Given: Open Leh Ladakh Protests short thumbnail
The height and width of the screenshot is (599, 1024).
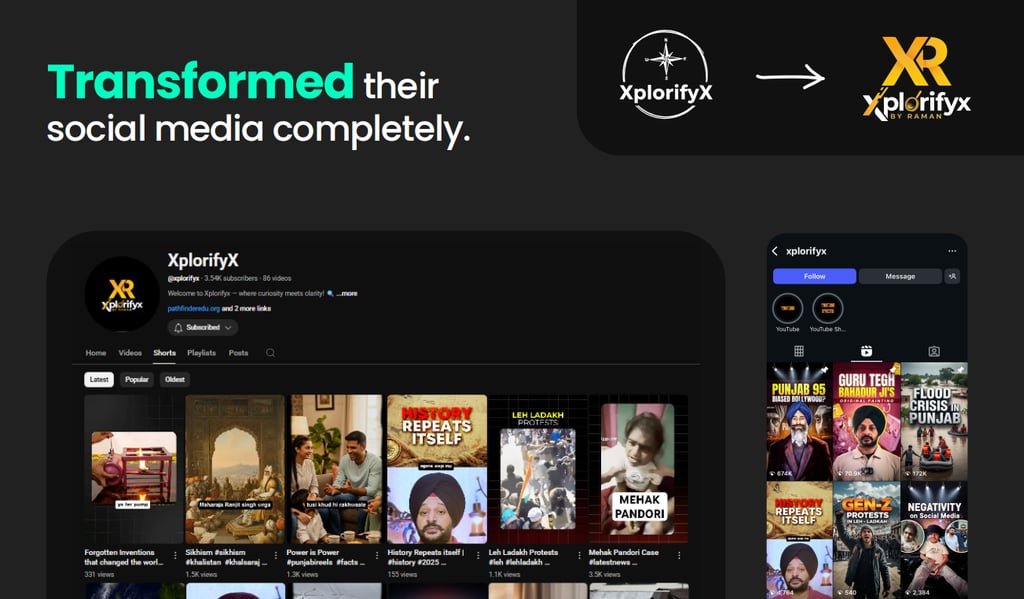Looking at the screenshot, I should 538,469.
